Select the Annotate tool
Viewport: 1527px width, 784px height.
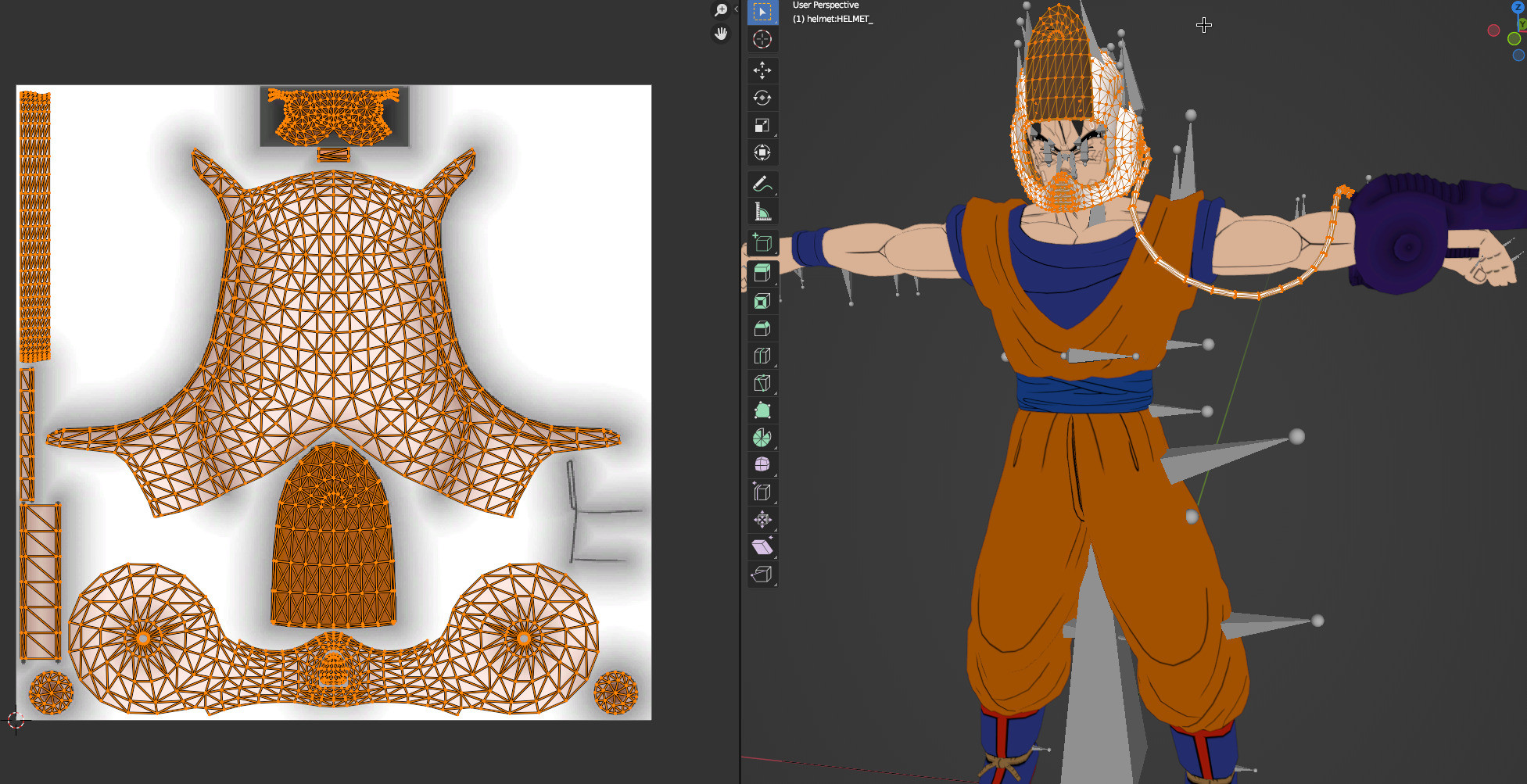(762, 183)
